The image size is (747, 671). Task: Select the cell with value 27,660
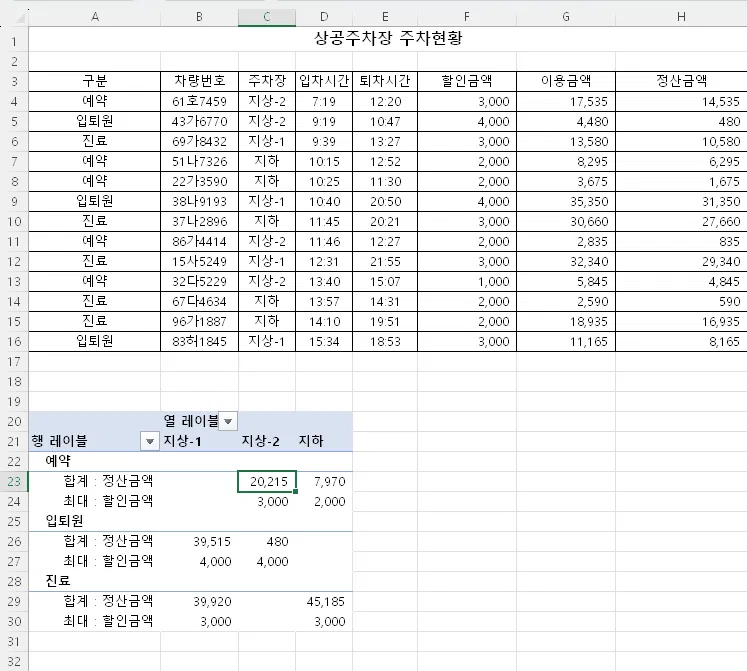click(681, 222)
